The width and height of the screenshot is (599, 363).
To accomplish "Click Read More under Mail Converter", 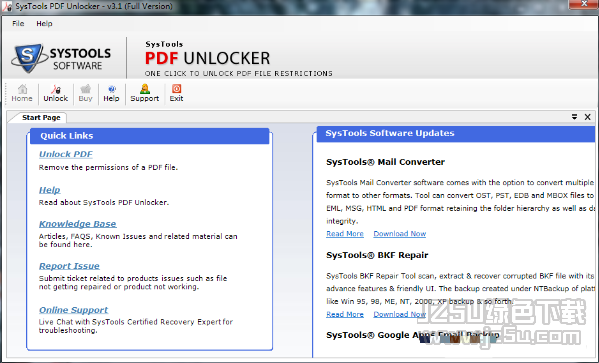I will point(345,233).
